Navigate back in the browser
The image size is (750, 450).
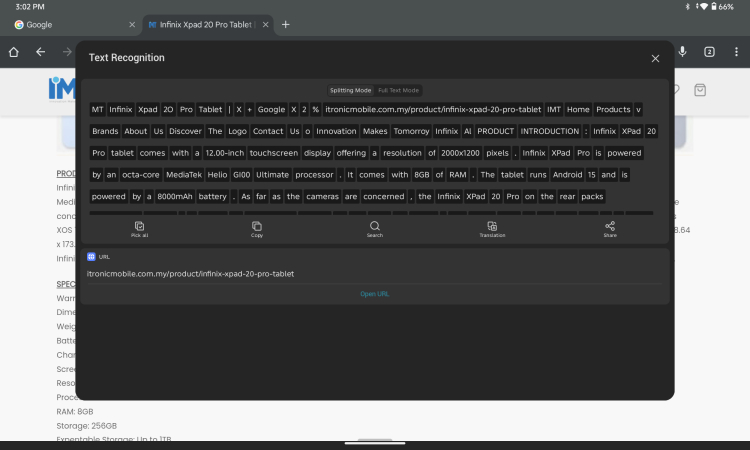point(41,52)
